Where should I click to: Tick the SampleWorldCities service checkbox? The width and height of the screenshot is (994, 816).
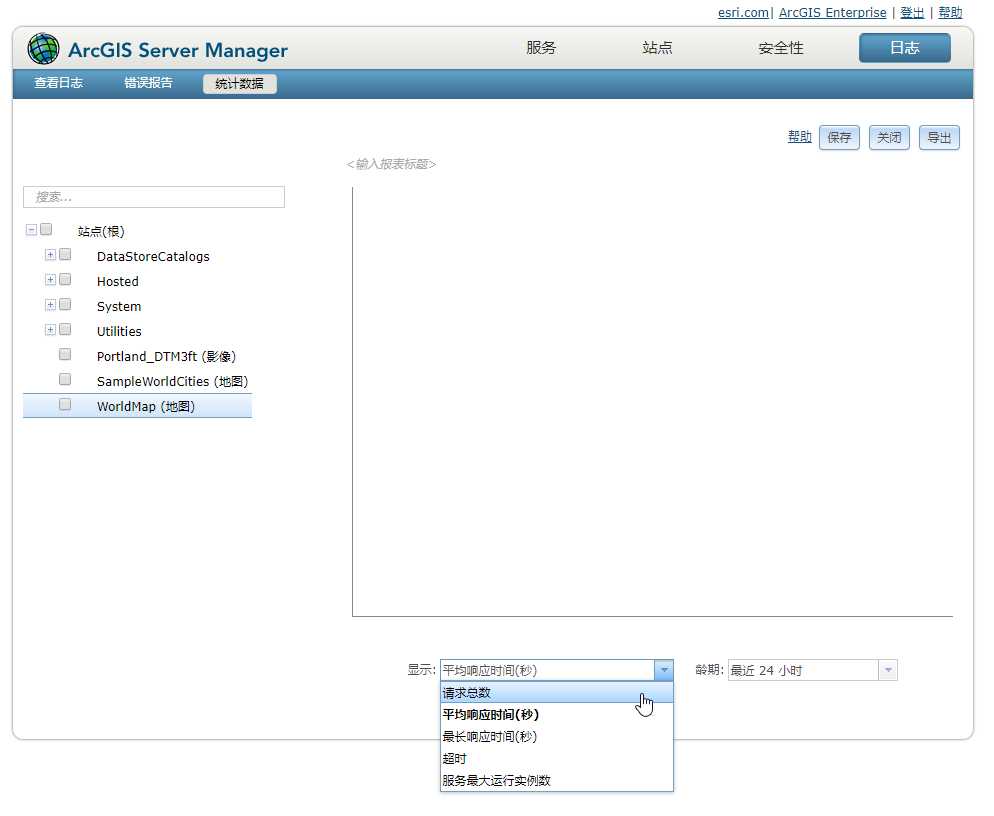pos(65,379)
